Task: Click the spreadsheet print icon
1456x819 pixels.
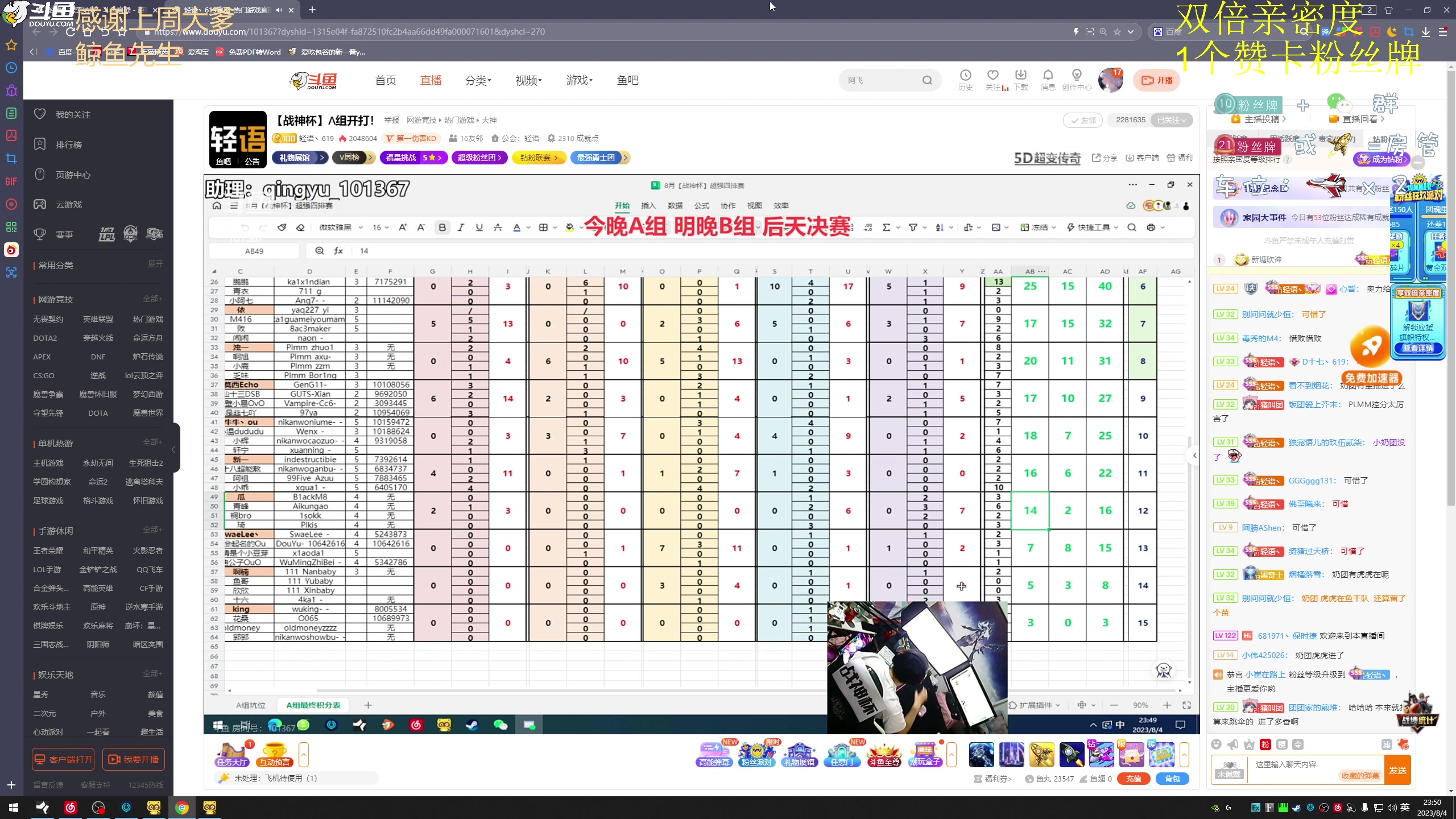Action: click(x=1151, y=227)
